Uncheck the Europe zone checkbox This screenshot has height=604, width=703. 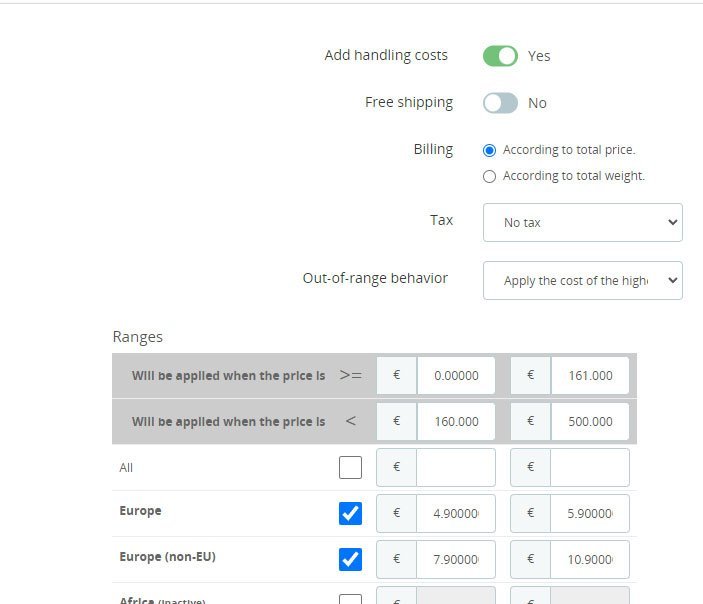pos(350,513)
